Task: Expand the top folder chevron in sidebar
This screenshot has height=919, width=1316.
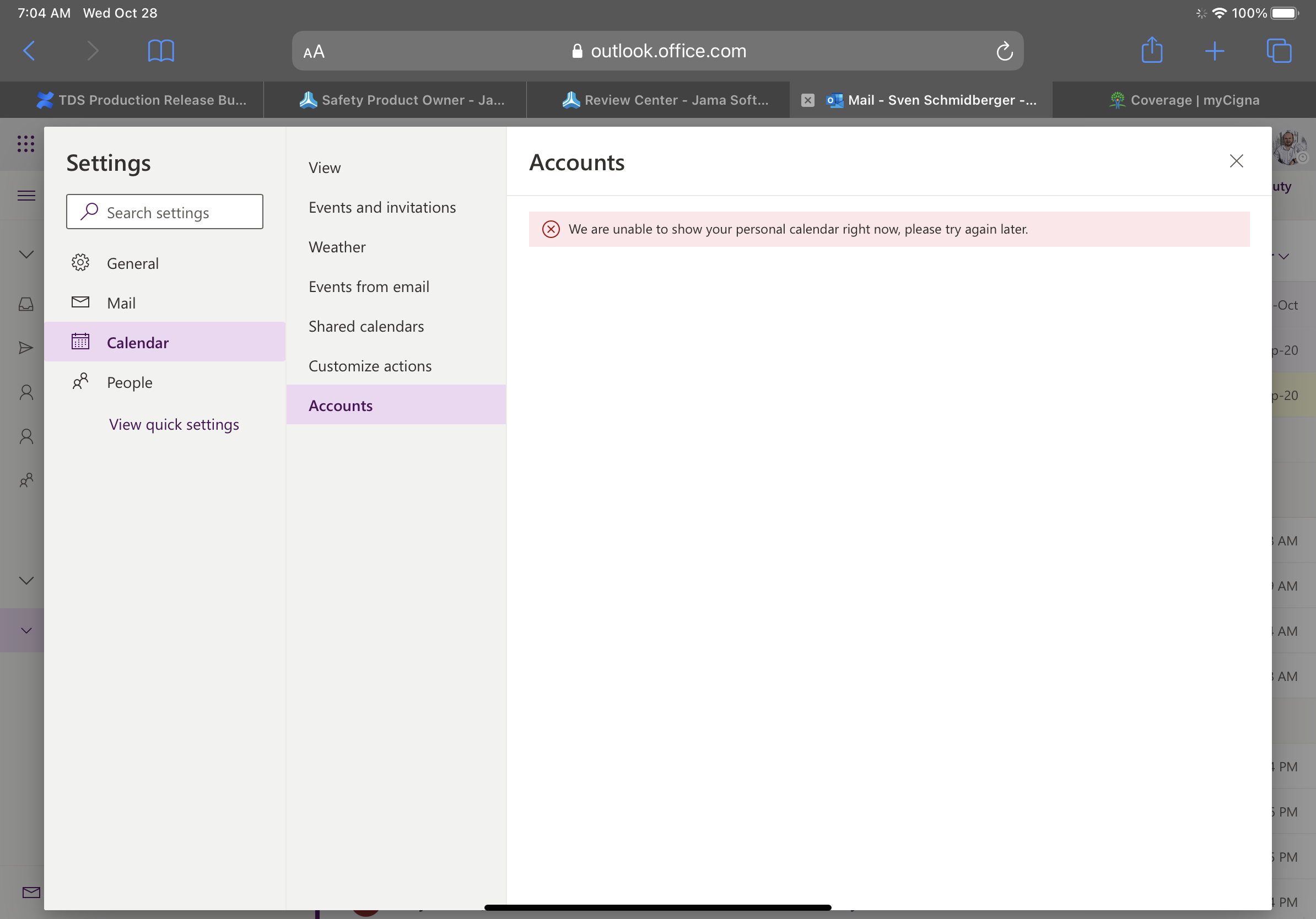Action: coord(26,255)
